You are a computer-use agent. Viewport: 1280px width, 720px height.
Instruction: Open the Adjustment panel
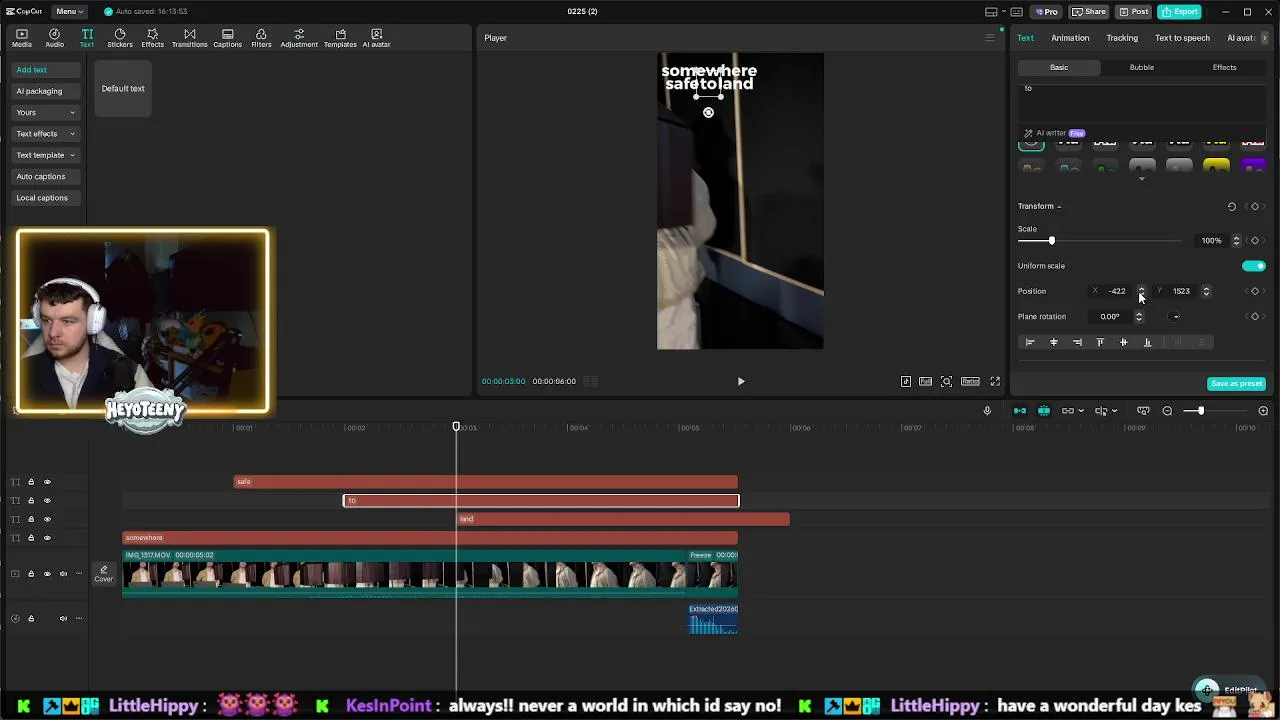(x=299, y=38)
